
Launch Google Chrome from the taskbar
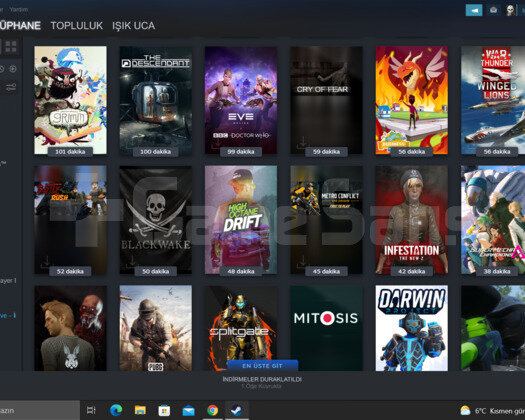tap(213, 410)
